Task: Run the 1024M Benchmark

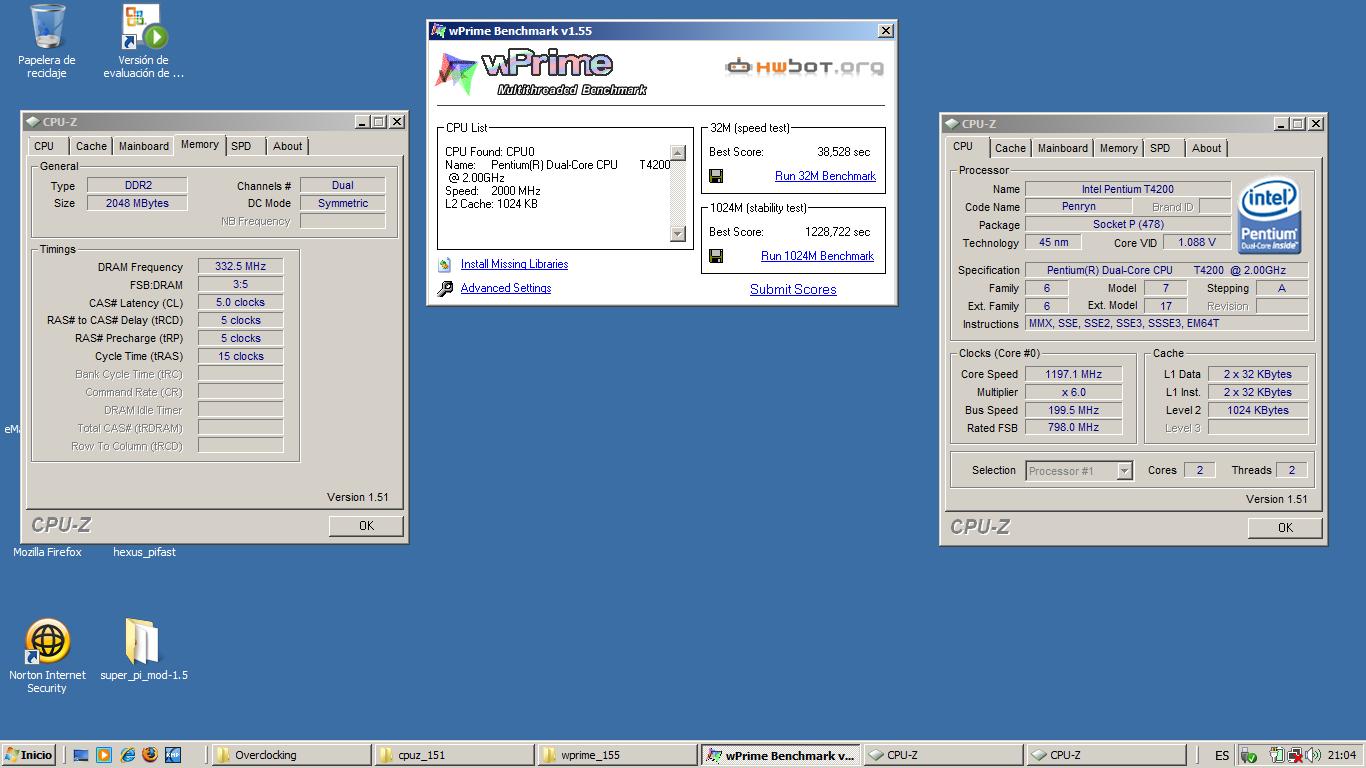Action: [x=817, y=256]
